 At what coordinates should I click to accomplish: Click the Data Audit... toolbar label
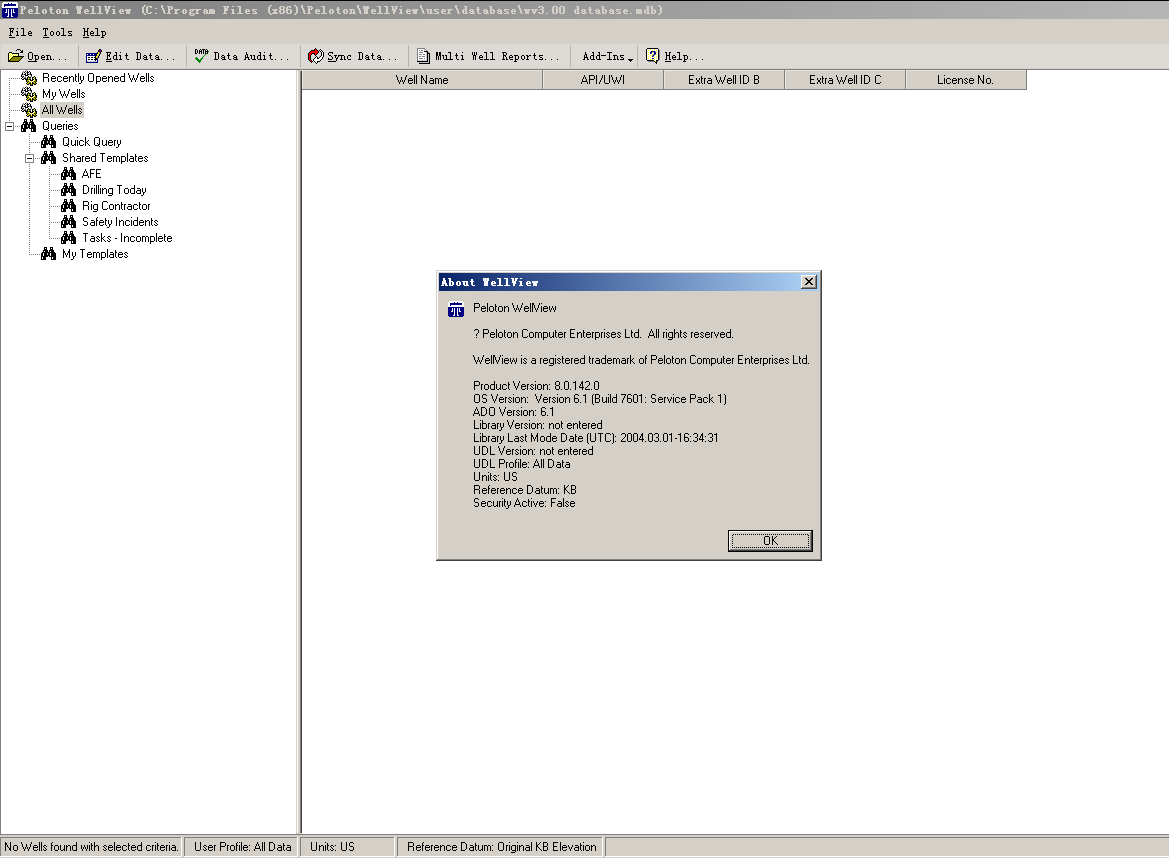point(251,57)
